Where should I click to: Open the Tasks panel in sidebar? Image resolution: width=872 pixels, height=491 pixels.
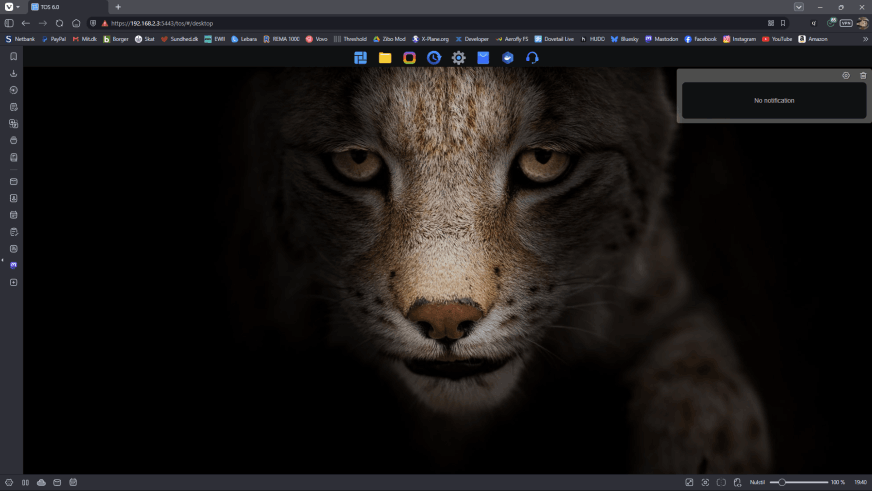coord(13,232)
